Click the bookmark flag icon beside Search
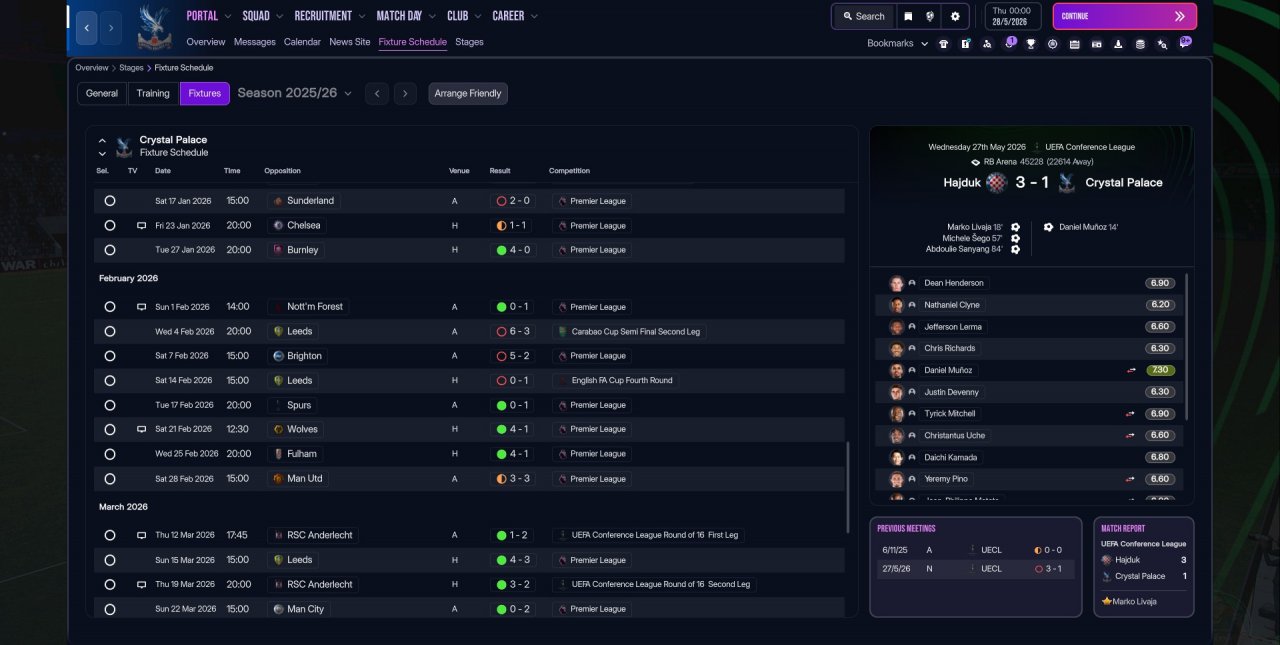Viewport: 1280px width, 645px height. click(908, 16)
